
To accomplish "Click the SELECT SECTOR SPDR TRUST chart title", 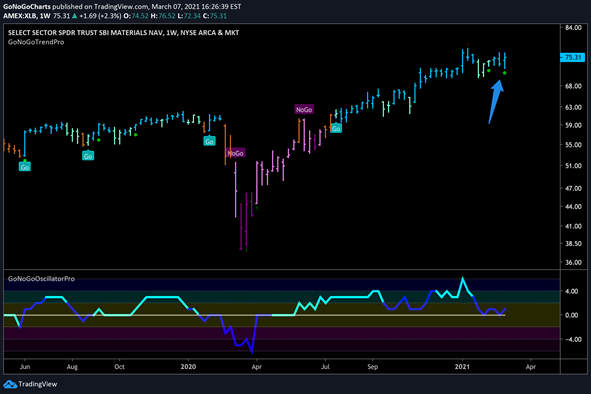I will click(x=123, y=33).
